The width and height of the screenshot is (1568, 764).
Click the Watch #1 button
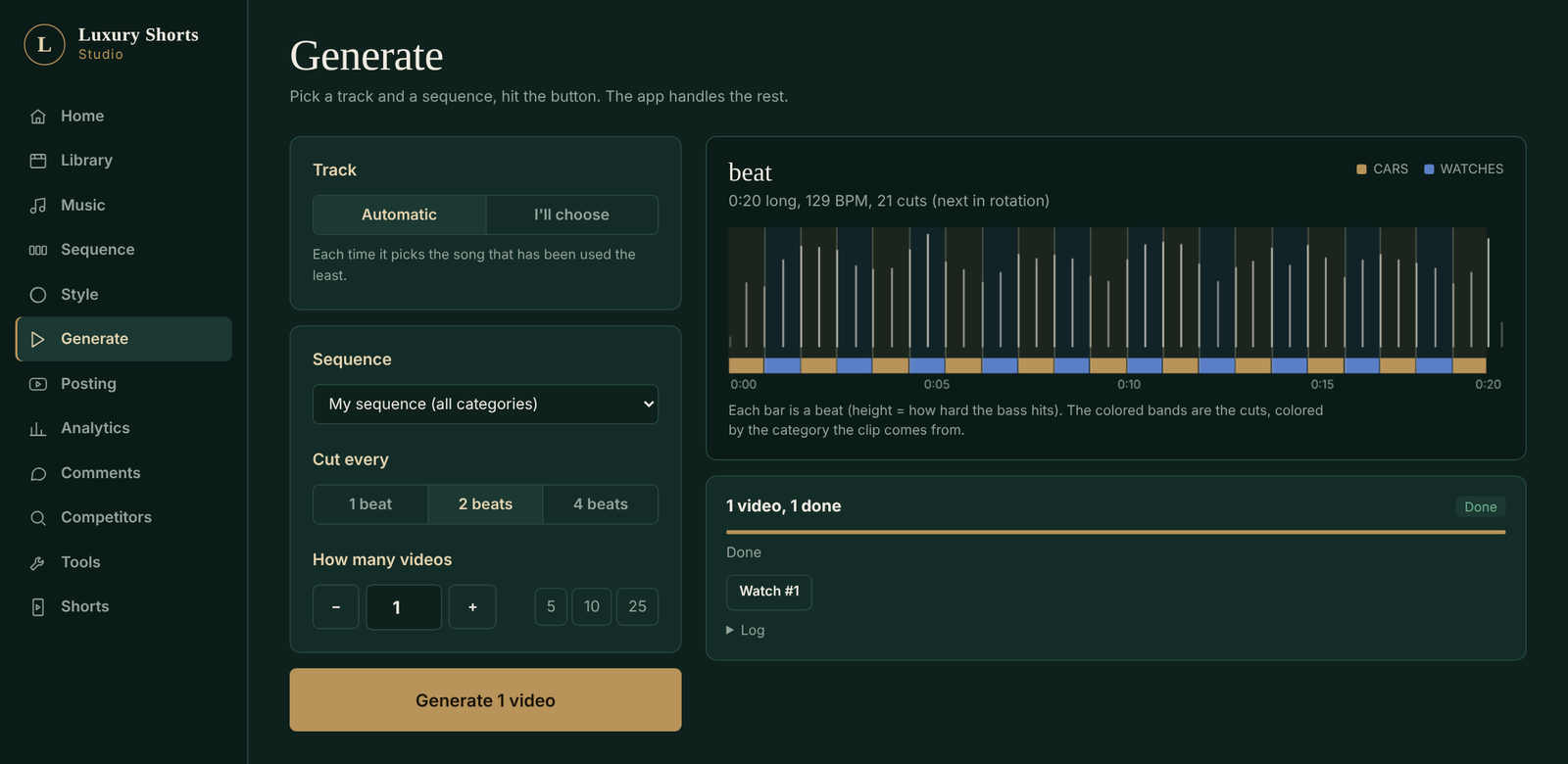click(769, 592)
